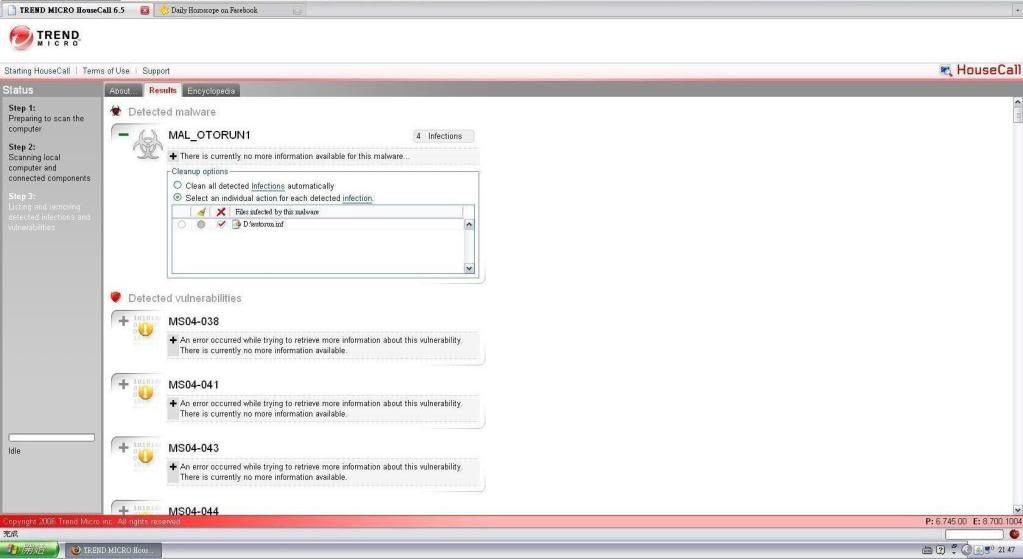Expand the MS04-043 error details plus sign
1023x559 pixels.
point(173,466)
